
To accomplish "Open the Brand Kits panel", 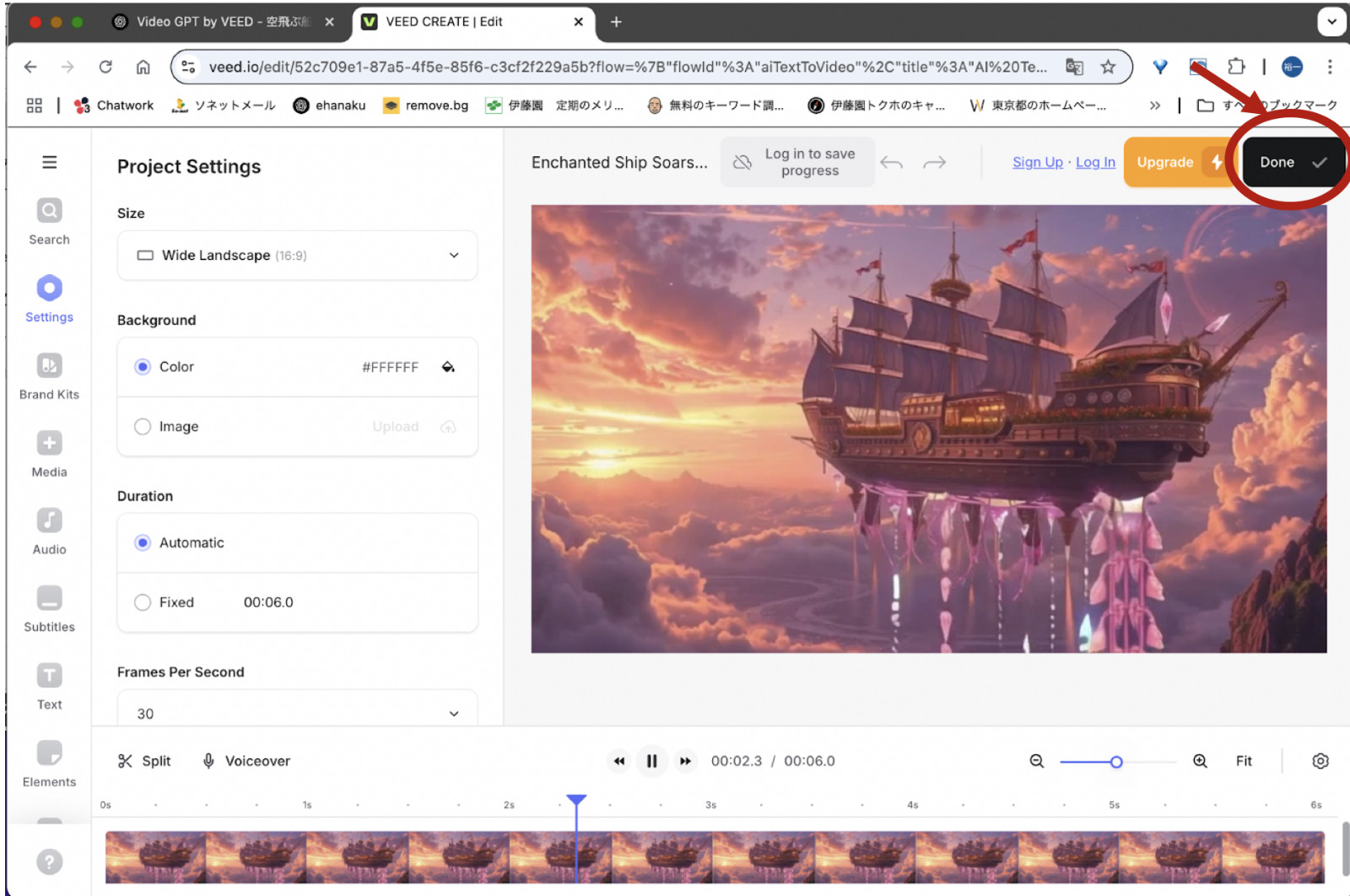I will coord(49,377).
